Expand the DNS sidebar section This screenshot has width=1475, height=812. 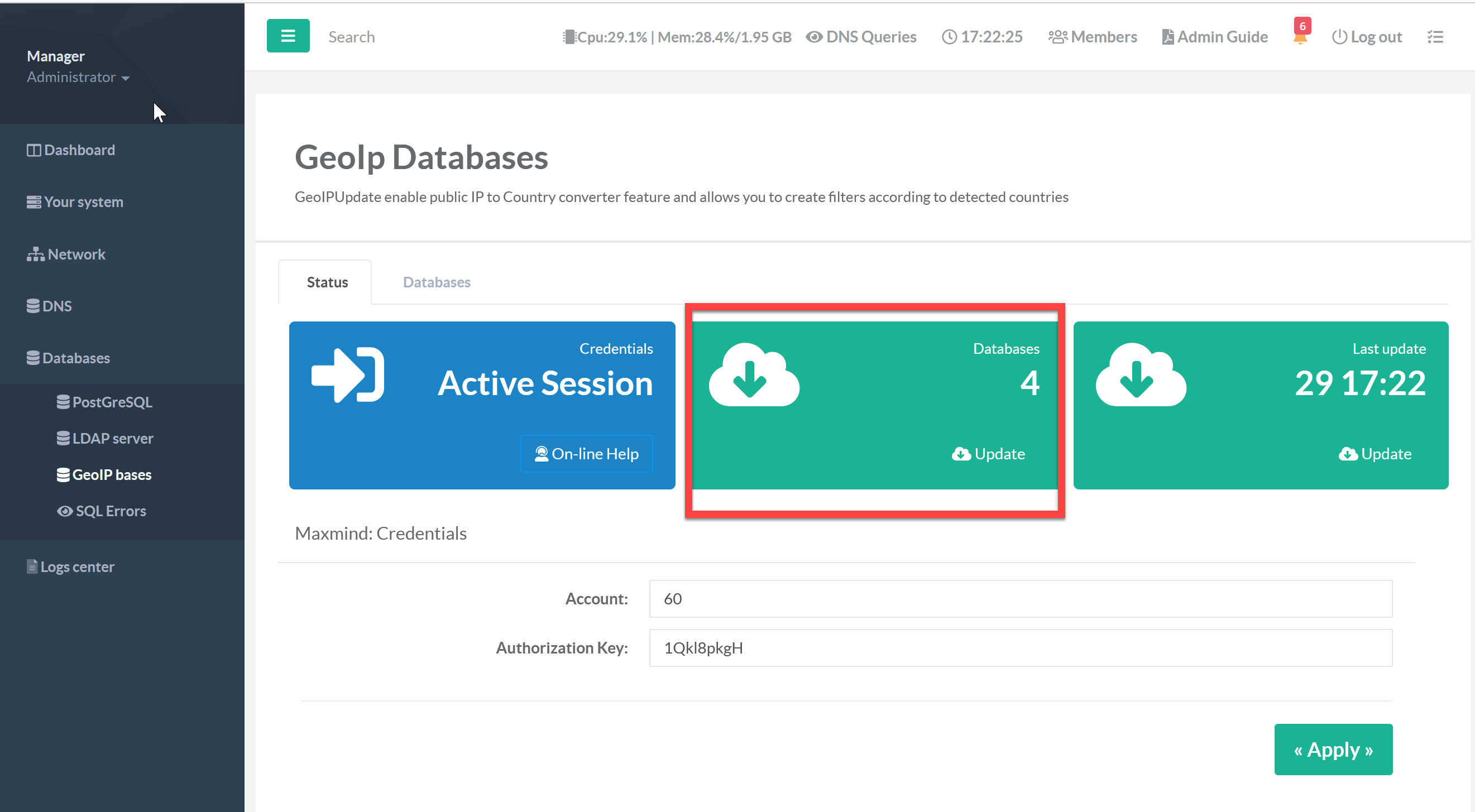click(x=49, y=306)
